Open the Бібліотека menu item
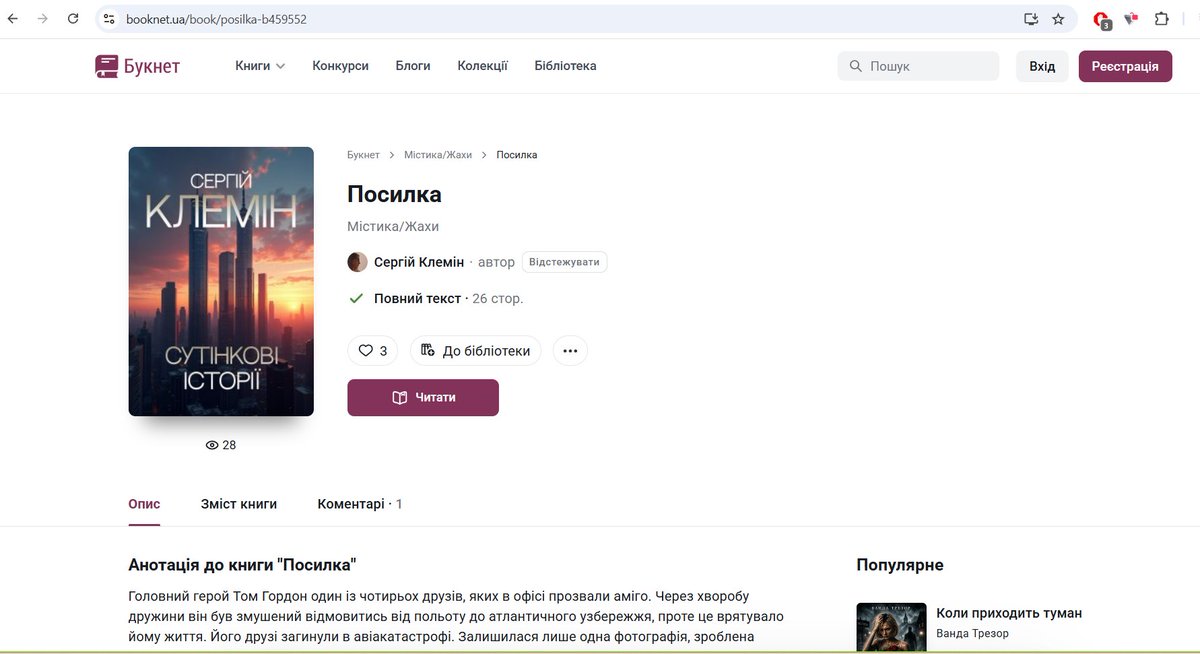Screen dimensions: 1200x654 point(565,66)
